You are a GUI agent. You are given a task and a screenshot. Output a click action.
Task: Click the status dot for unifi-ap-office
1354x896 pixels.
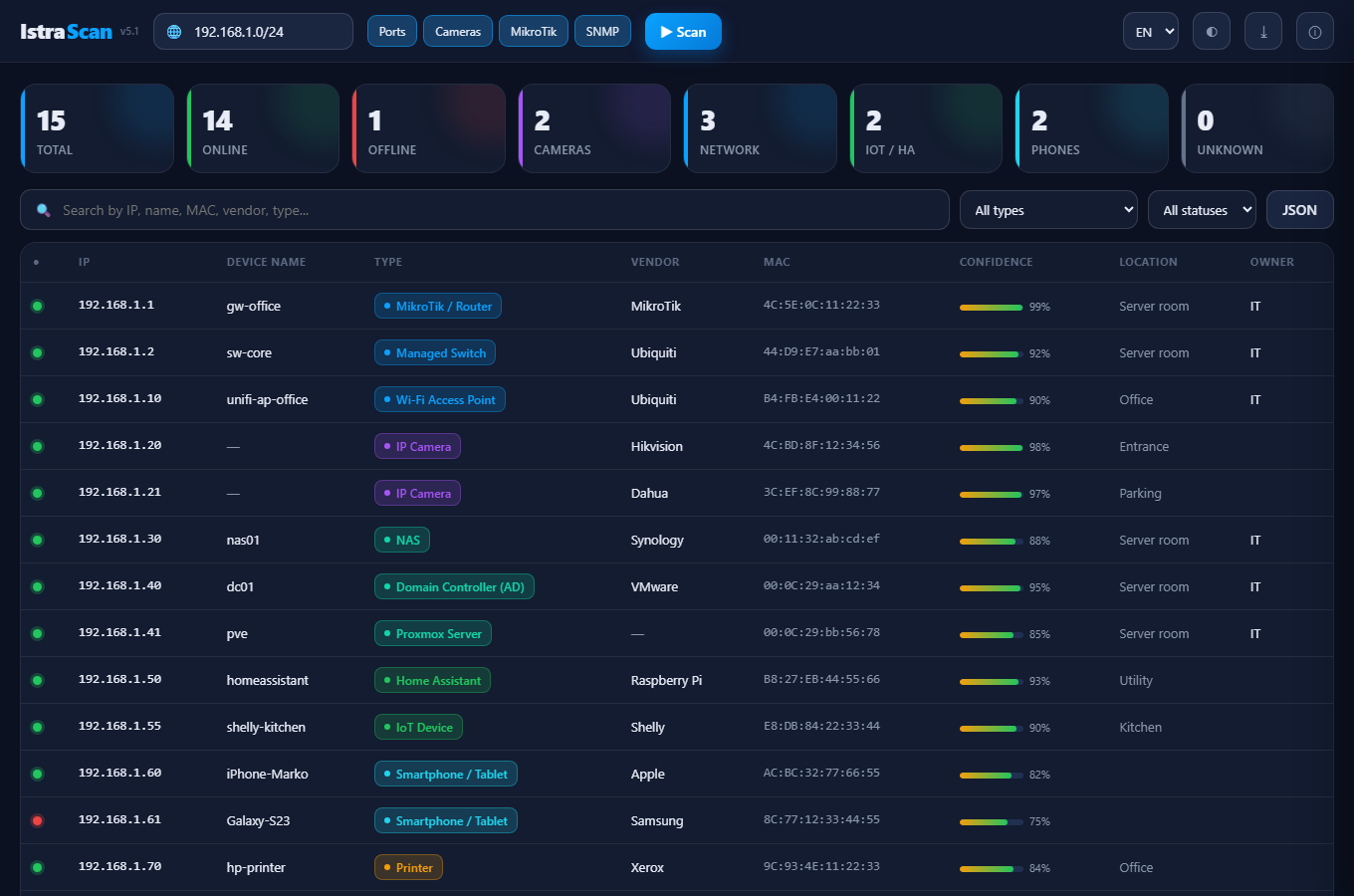click(x=38, y=400)
